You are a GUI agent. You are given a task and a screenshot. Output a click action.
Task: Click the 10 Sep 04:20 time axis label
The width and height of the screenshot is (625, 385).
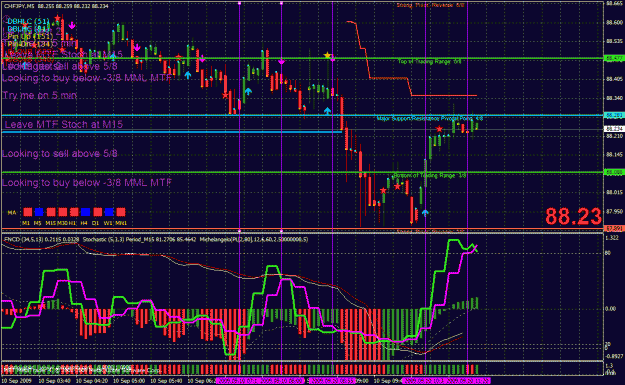pos(91,381)
